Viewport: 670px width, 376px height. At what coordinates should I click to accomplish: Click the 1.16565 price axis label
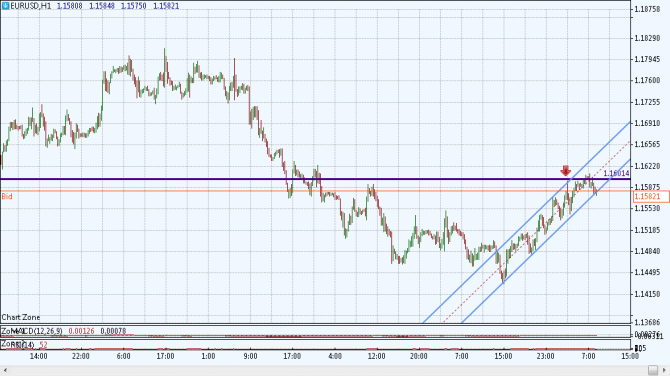coord(648,144)
